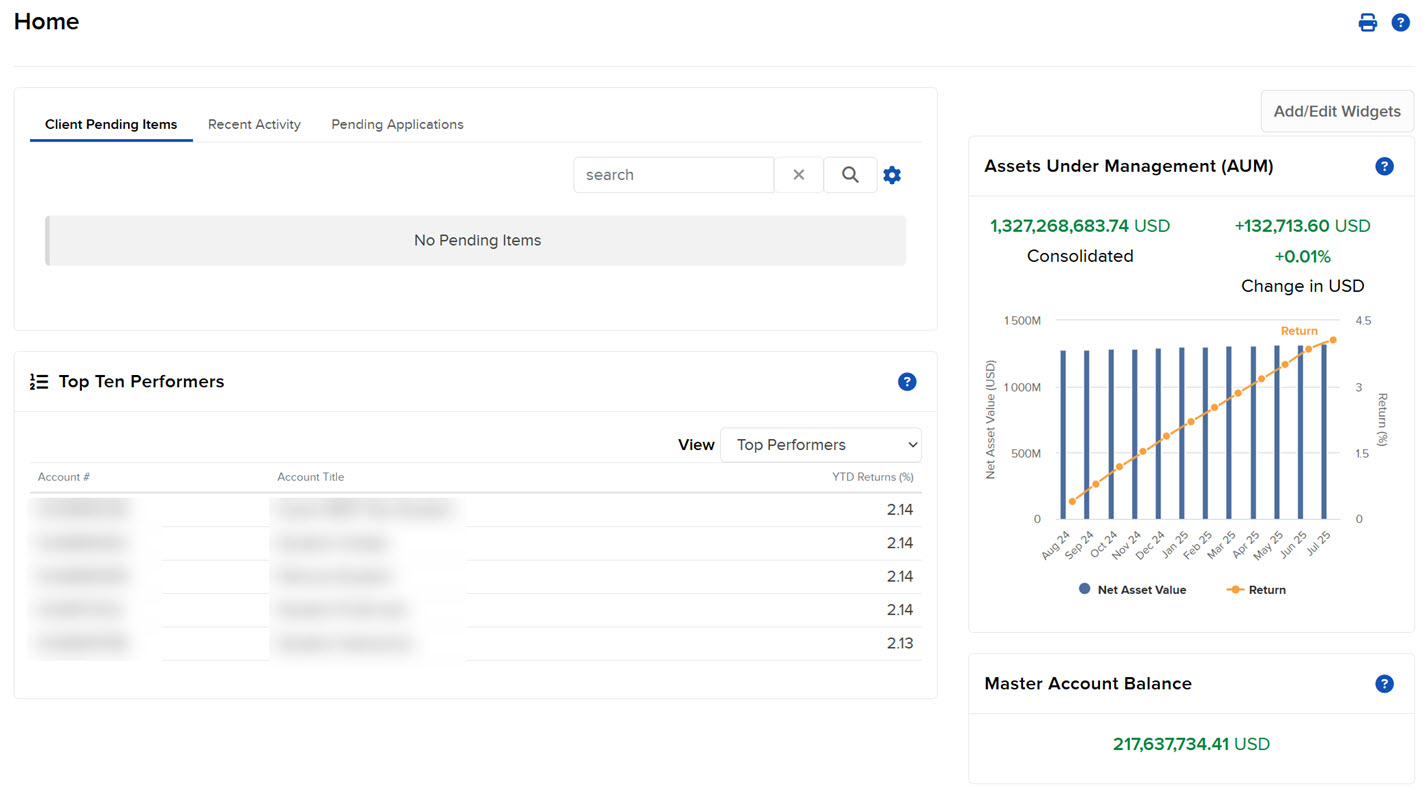Click the 2.13 YTD return value
Screen dimensions: 1428x793
click(x=900, y=643)
